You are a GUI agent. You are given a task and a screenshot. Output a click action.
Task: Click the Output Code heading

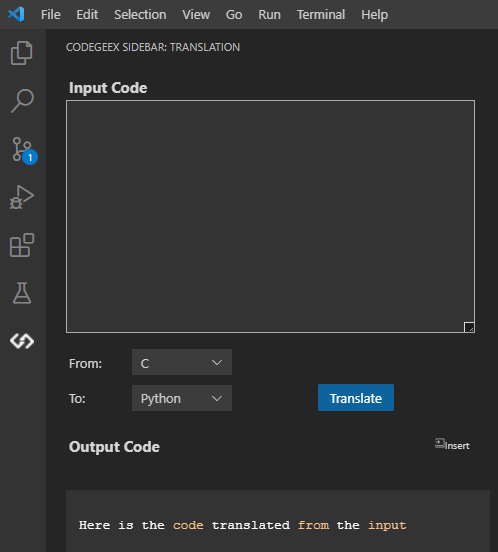pyautogui.click(x=114, y=447)
